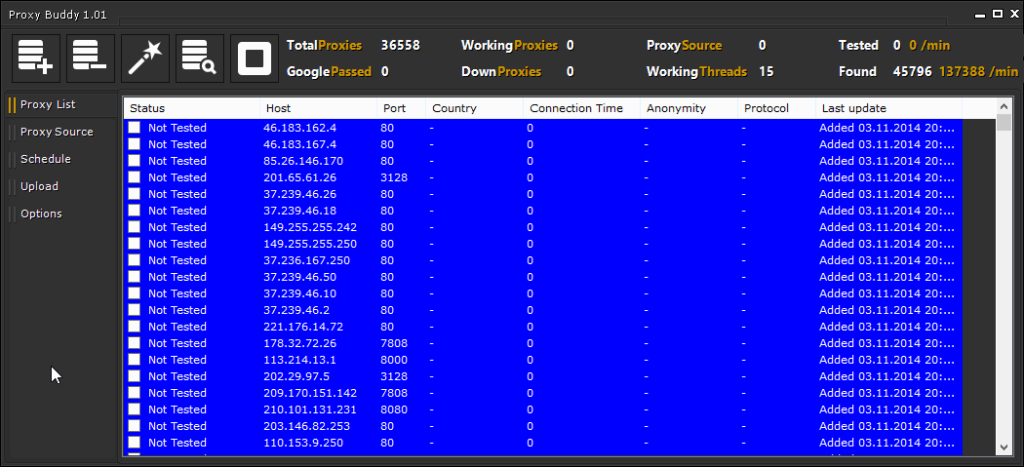Sort by the Connection Time column header
The height and width of the screenshot is (467, 1024).
pyautogui.click(x=581, y=108)
